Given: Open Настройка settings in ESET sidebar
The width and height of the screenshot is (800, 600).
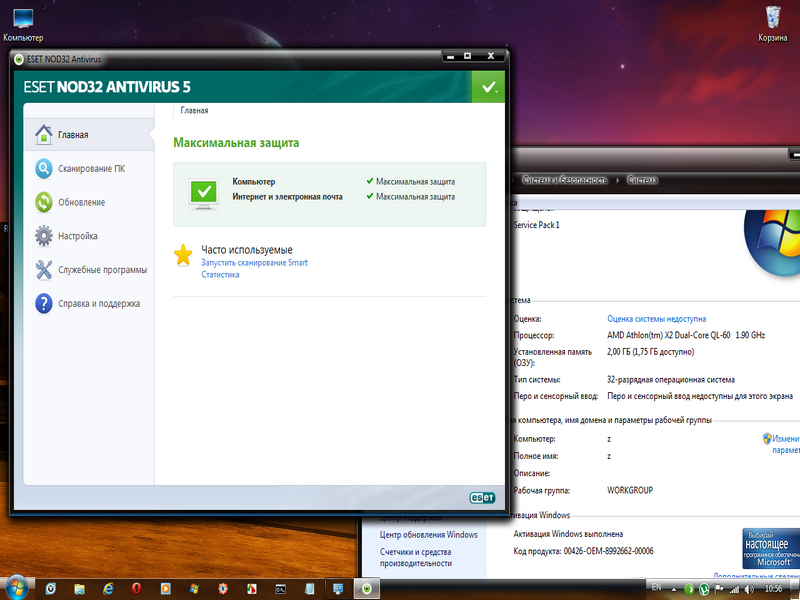Looking at the screenshot, I should tap(88, 236).
